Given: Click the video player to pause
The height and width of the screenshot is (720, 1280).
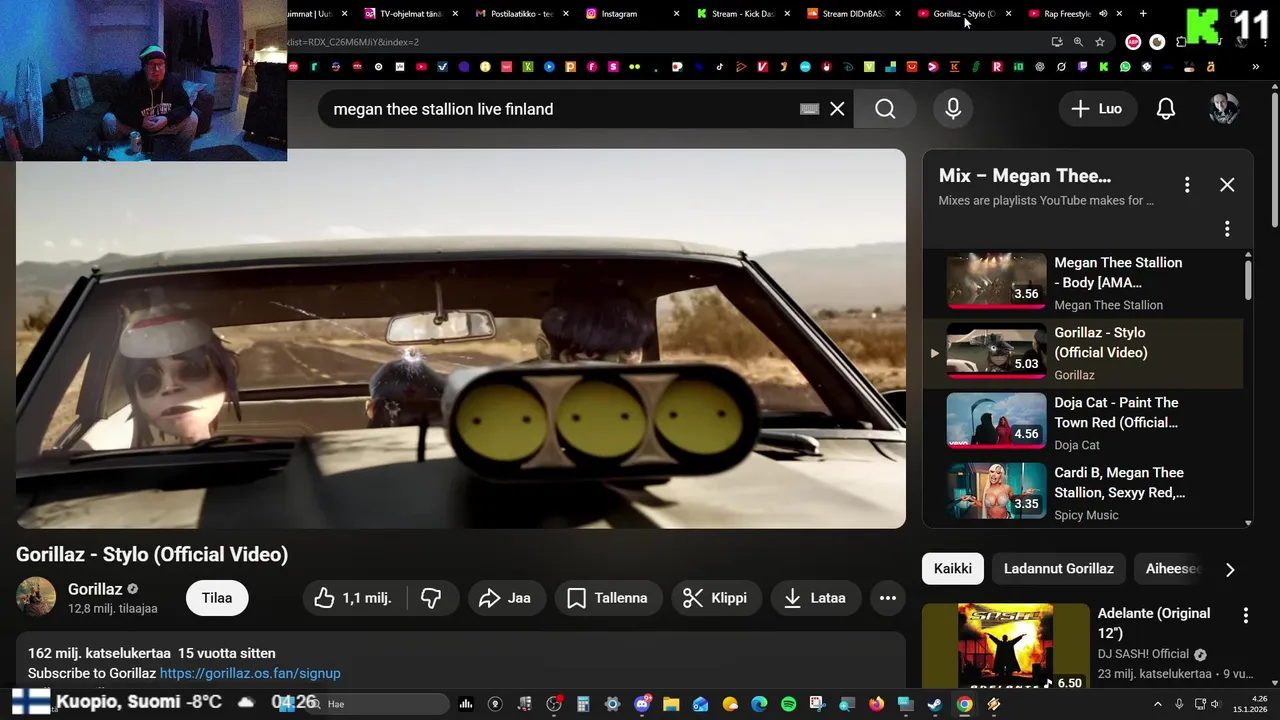Looking at the screenshot, I should point(460,339).
